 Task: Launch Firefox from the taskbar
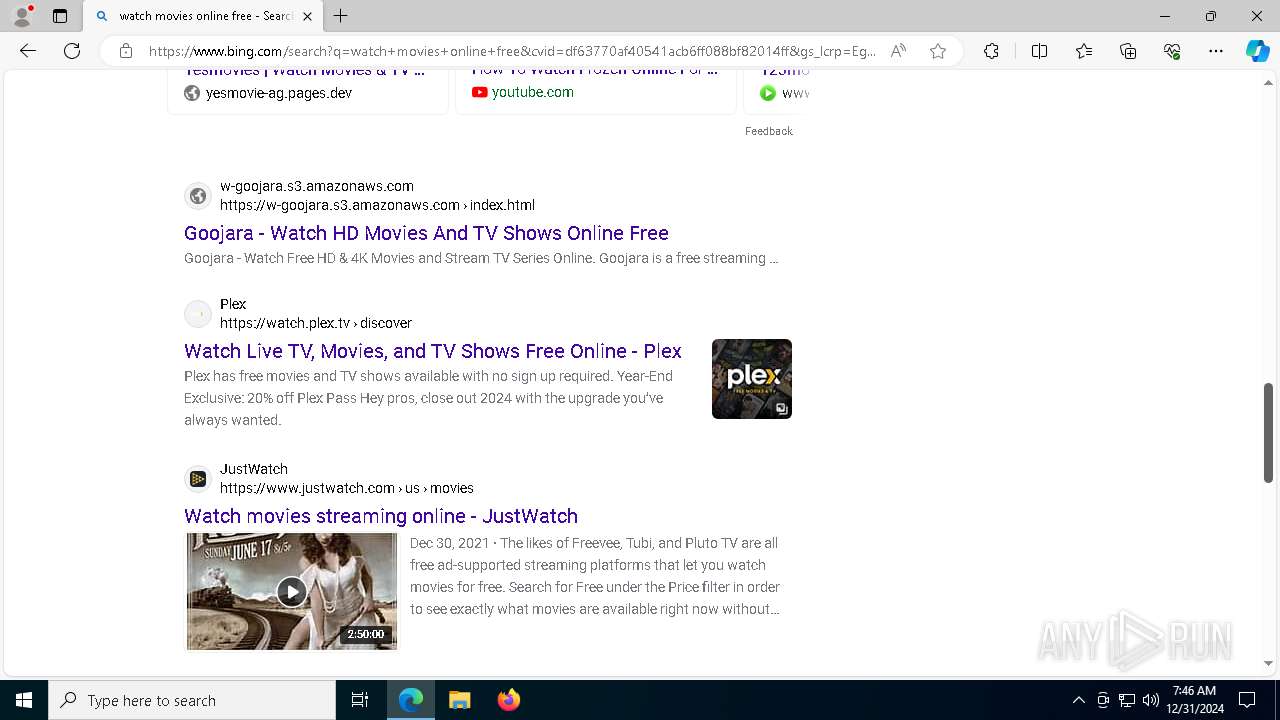508,700
